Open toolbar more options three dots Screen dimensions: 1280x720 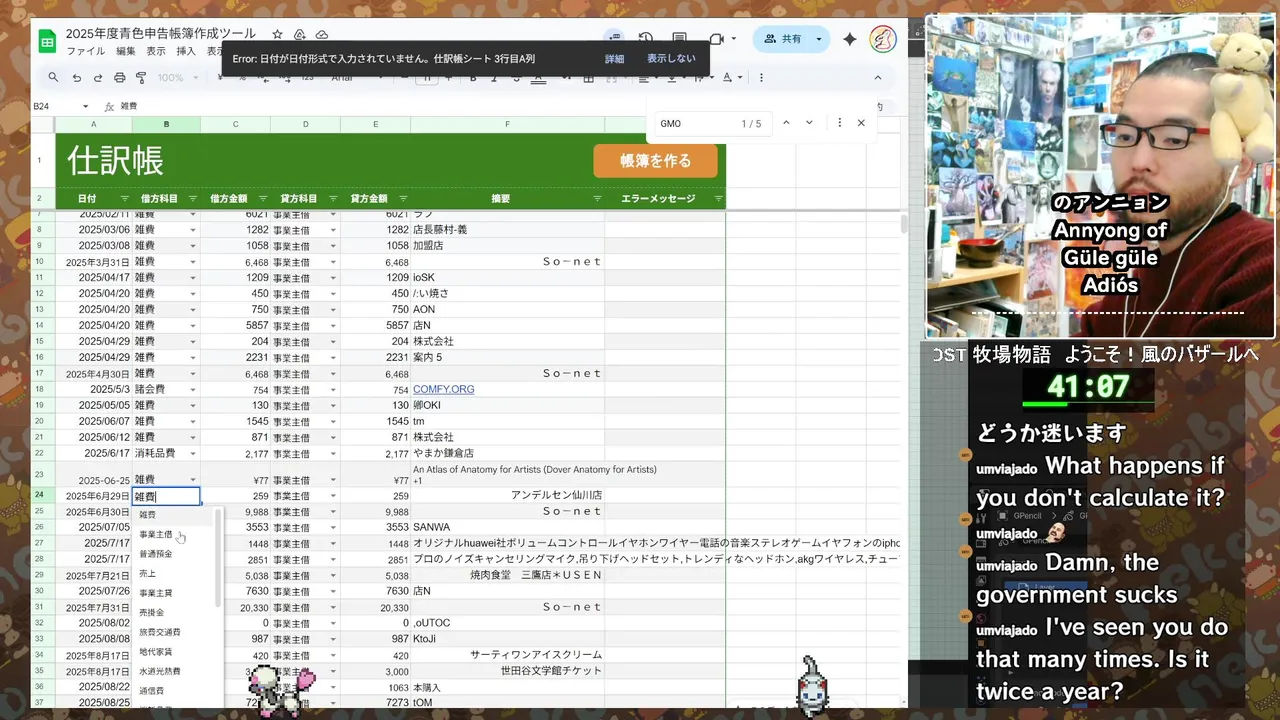(x=762, y=77)
